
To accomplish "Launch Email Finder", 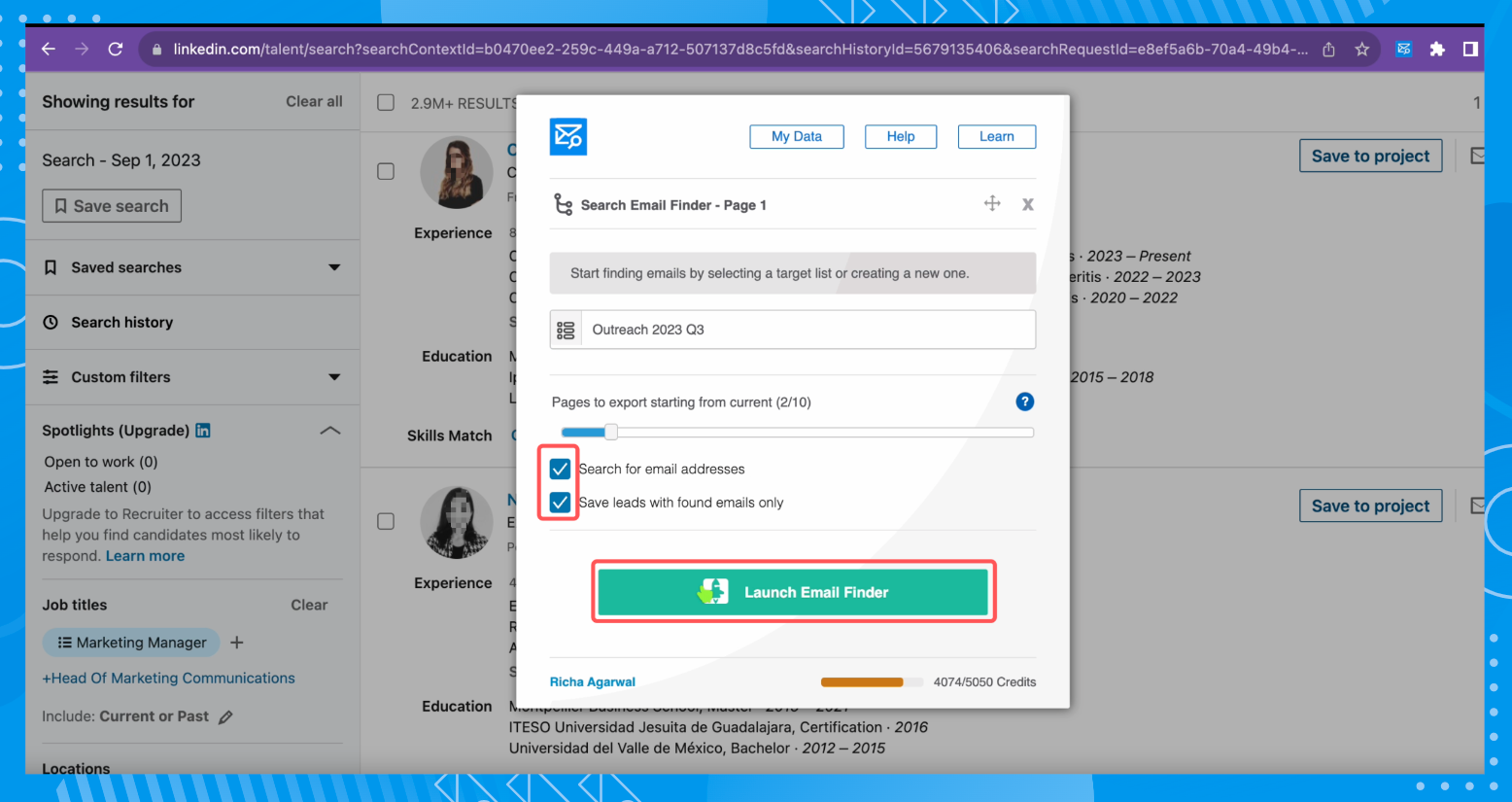I will point(793,592).
